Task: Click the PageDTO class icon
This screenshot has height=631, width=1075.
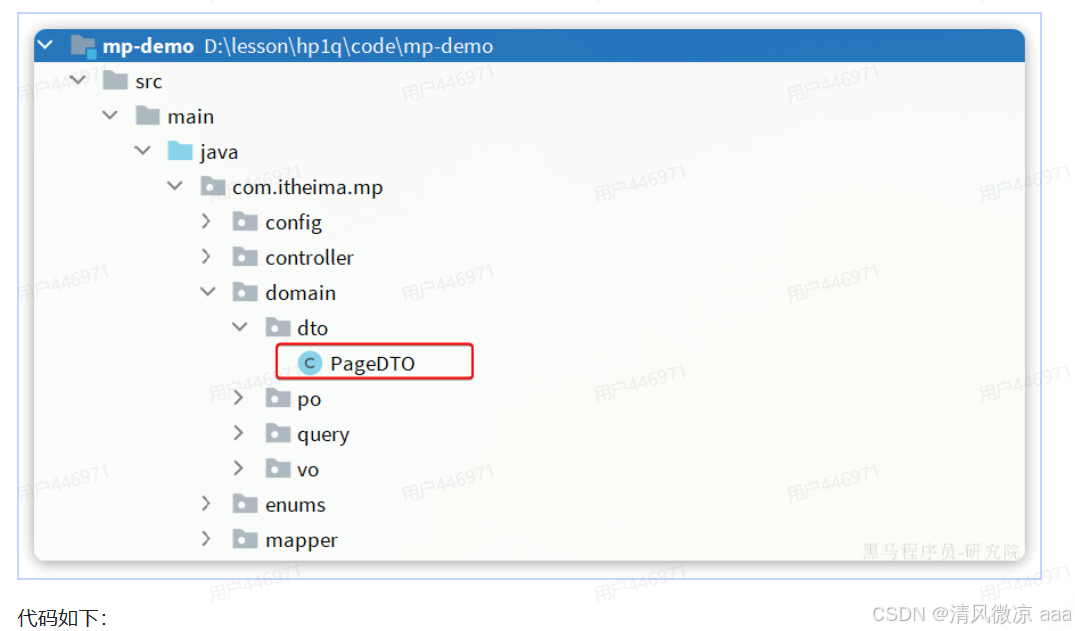Action: [310, 363]
